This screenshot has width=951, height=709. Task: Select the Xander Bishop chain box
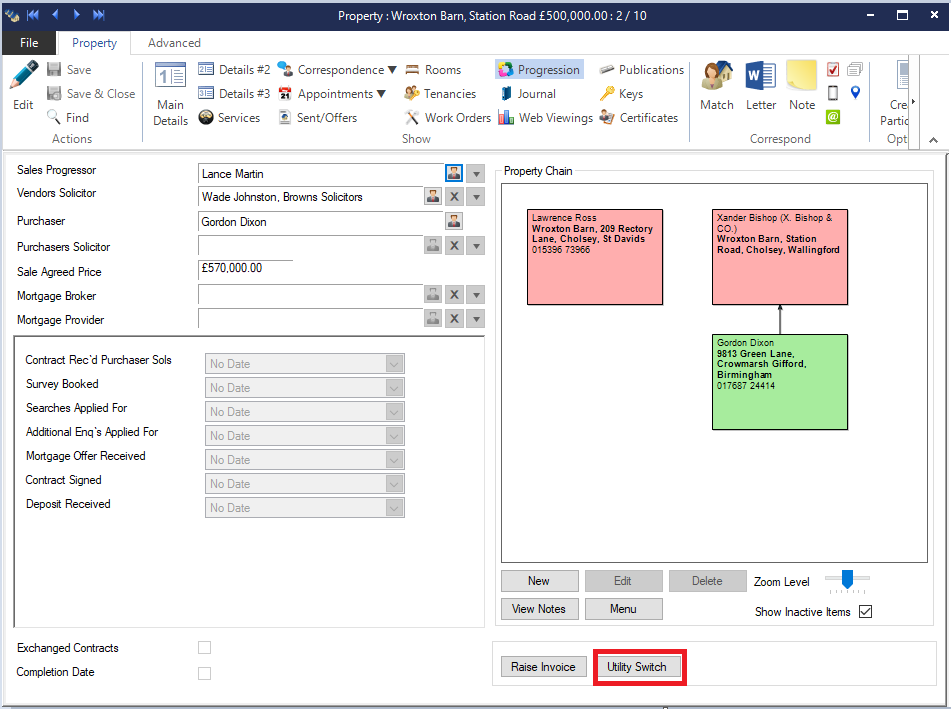(780, 257)
